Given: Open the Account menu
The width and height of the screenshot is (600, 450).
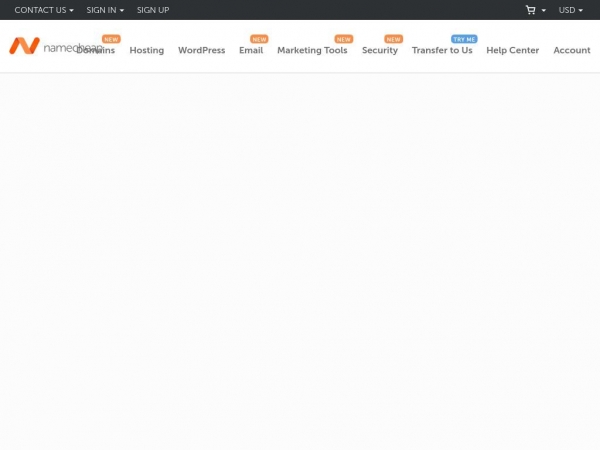Looking at the screenshot, I should point(571,50).
